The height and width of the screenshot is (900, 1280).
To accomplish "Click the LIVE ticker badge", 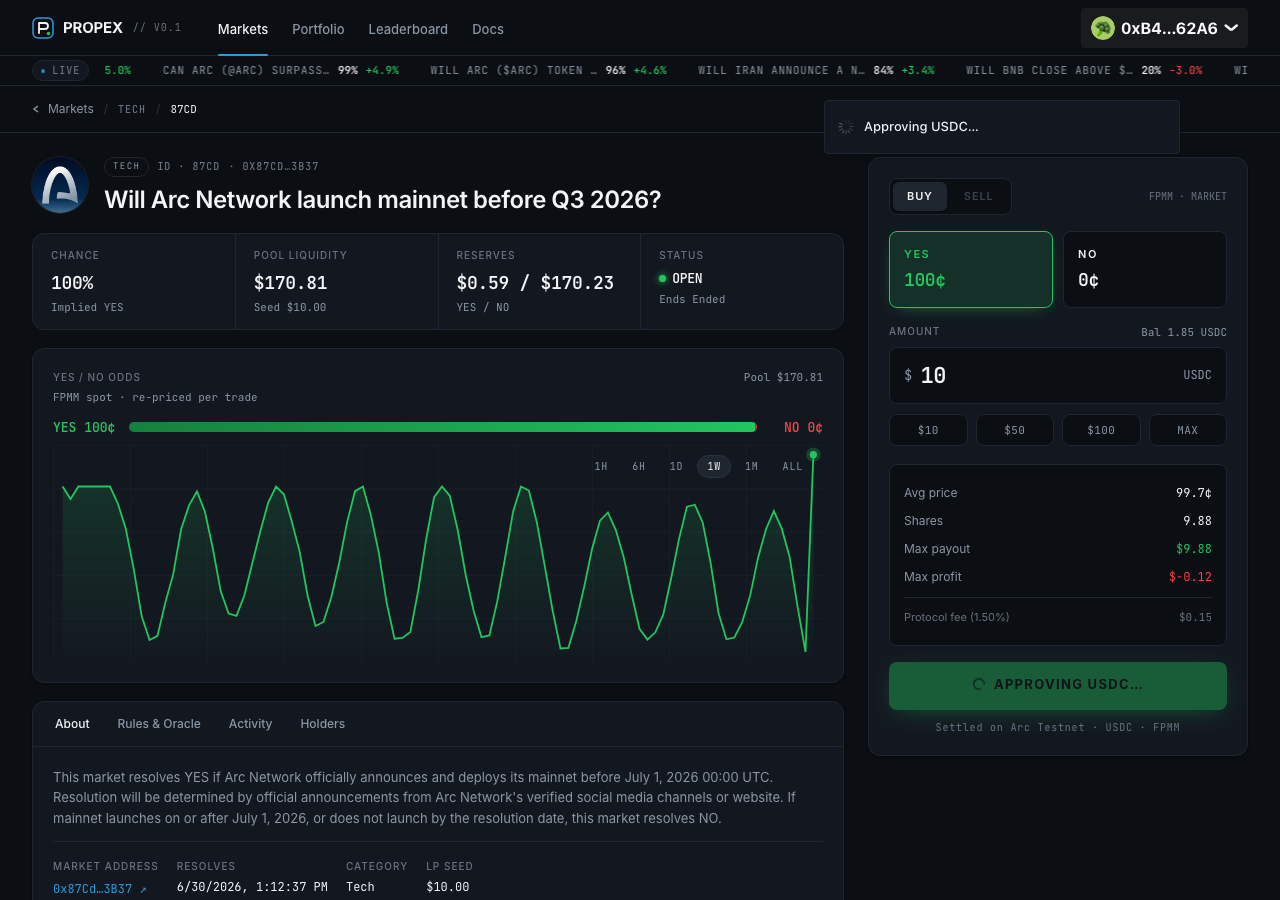I will pos(60,70).
